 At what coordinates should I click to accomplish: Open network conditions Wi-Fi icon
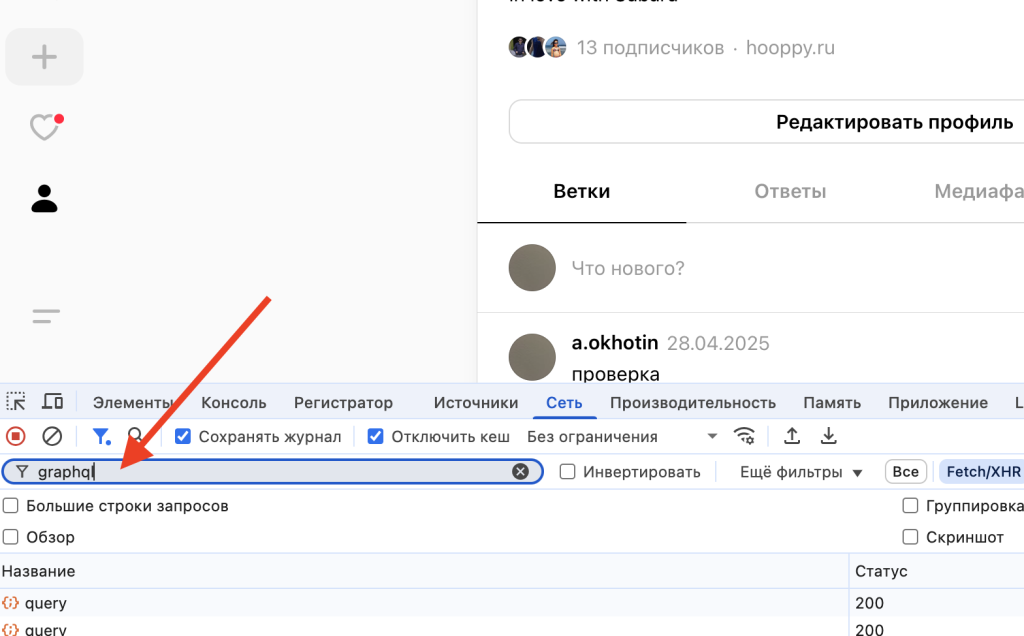point(744,436)
